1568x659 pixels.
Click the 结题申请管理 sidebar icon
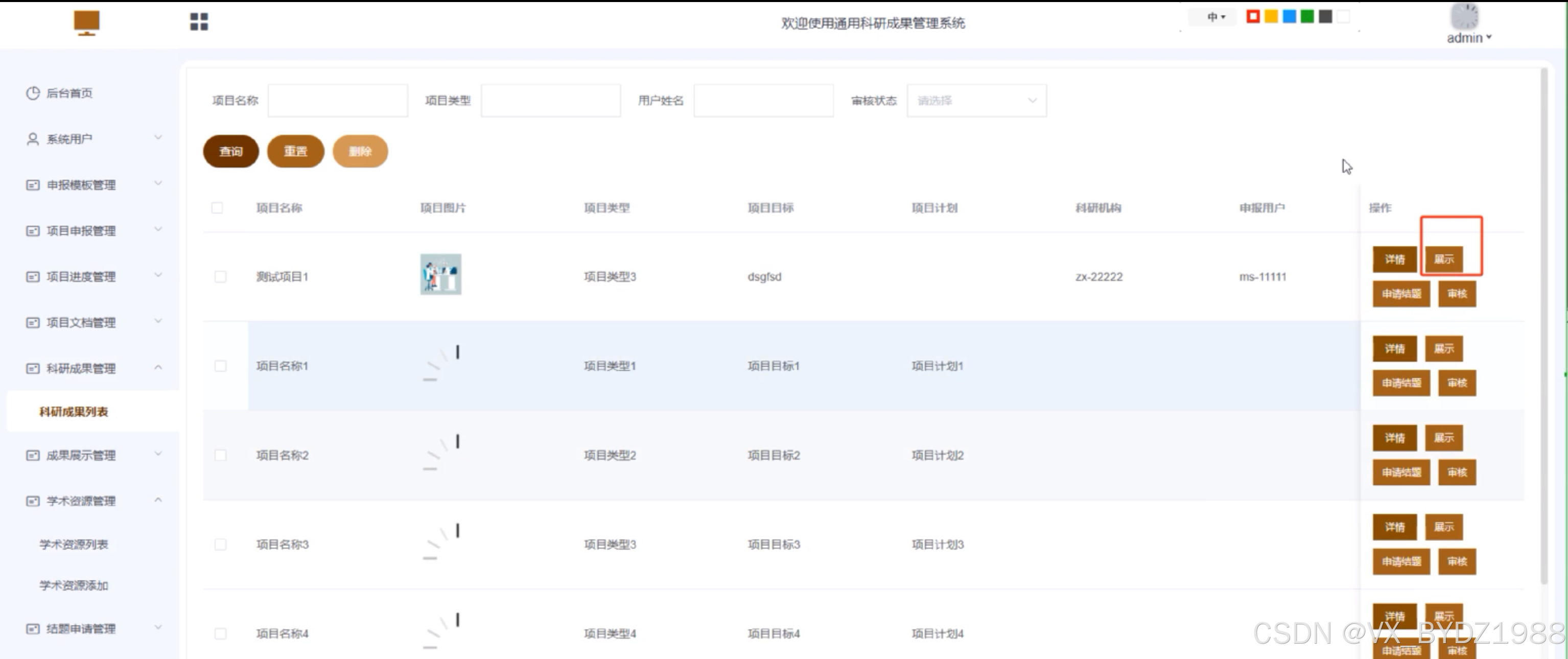click(x=33, y=628)
